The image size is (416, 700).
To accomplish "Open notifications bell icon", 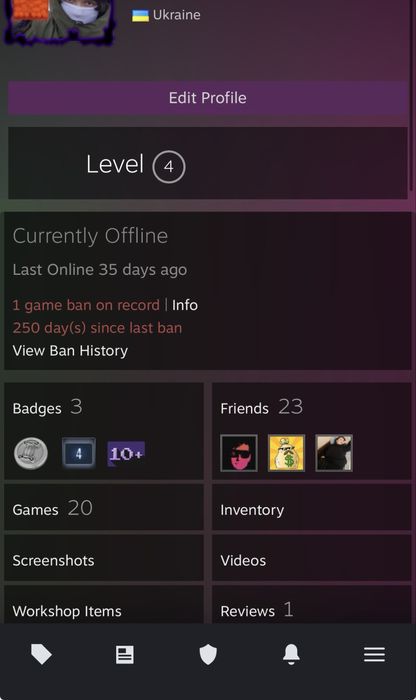I will [x=291, y=654].
